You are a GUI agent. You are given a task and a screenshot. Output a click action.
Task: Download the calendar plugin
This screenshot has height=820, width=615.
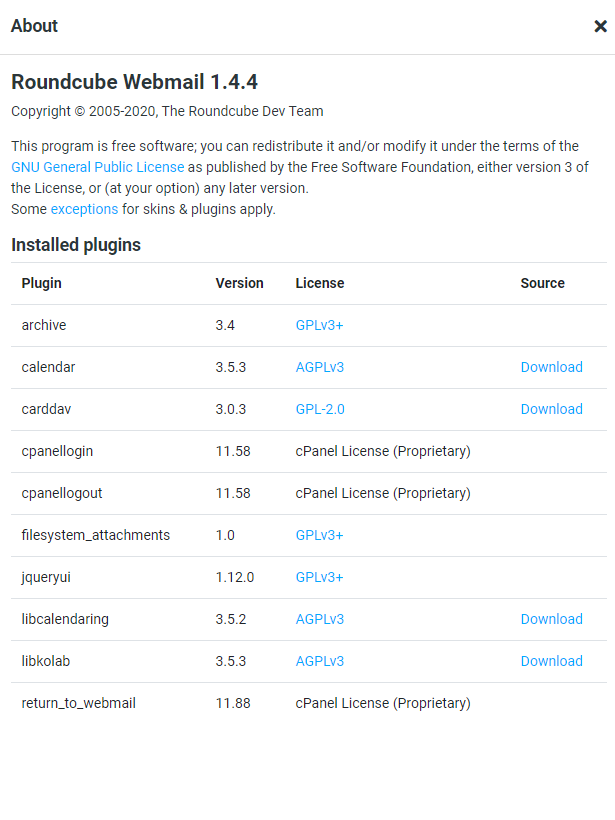[551, 367]
